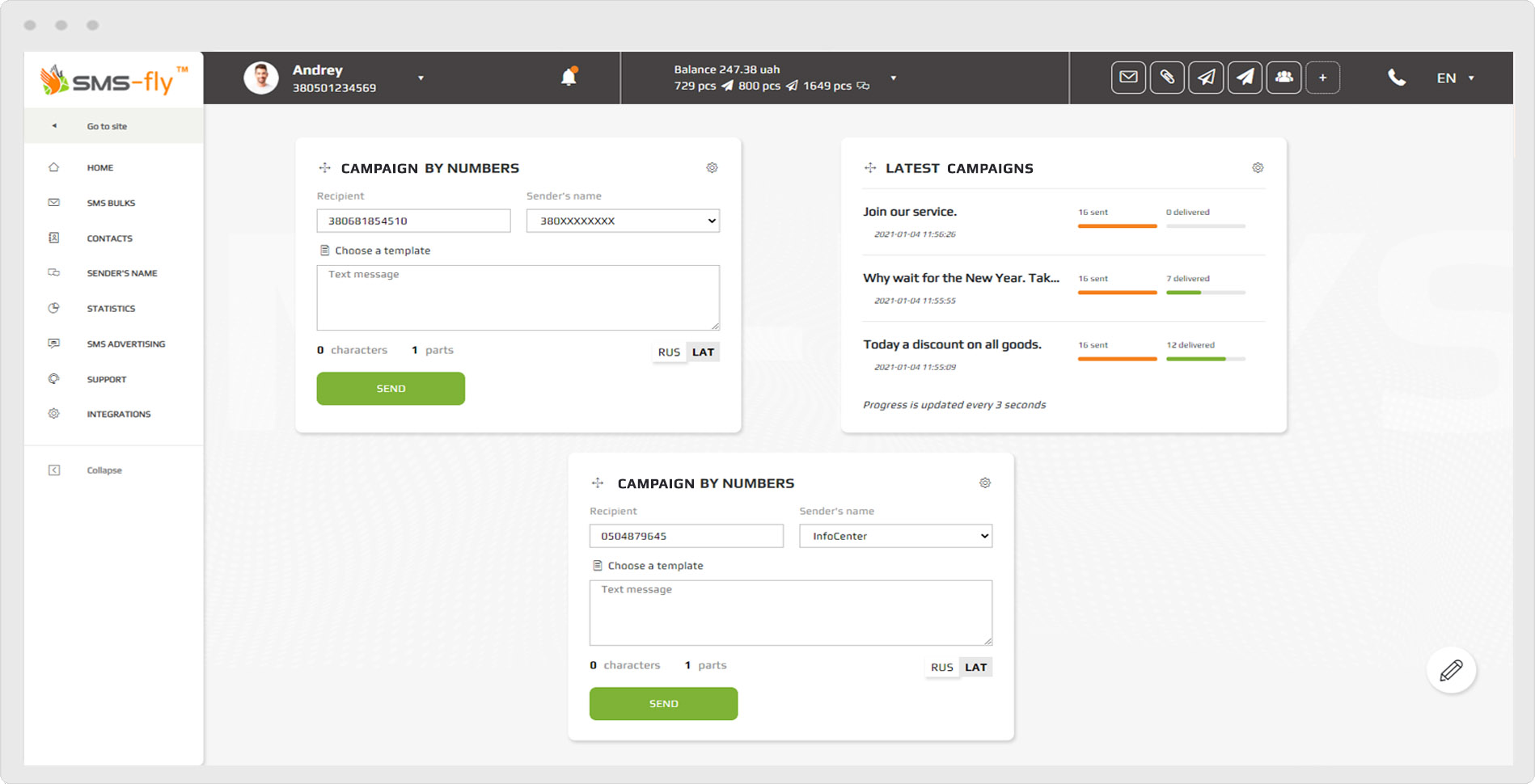Go to the Home menu item

pos(100,167)
